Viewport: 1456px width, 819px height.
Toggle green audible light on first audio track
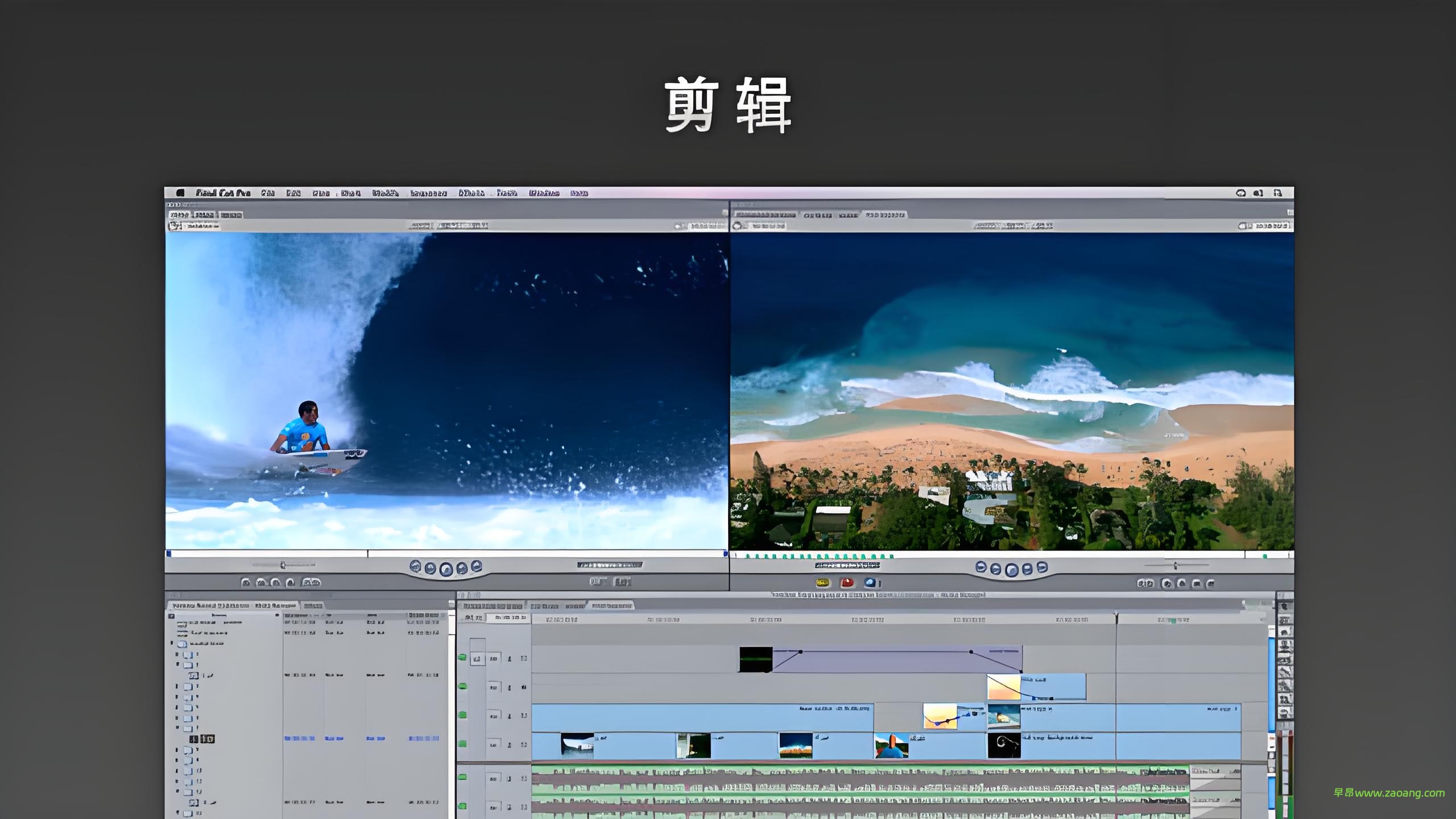[462, 777]
